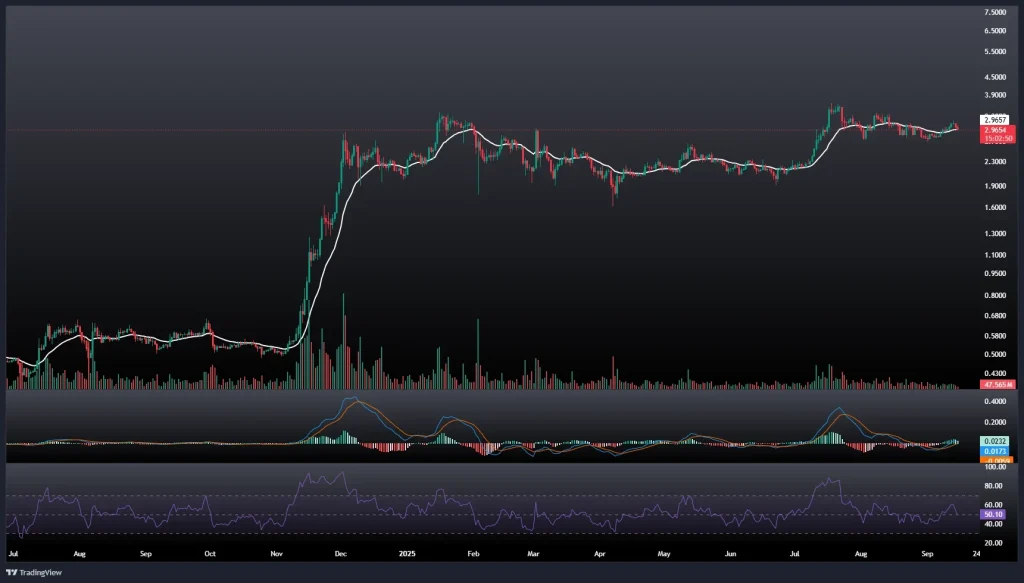Click the 1.3000 price scale label

pos(994,233)
